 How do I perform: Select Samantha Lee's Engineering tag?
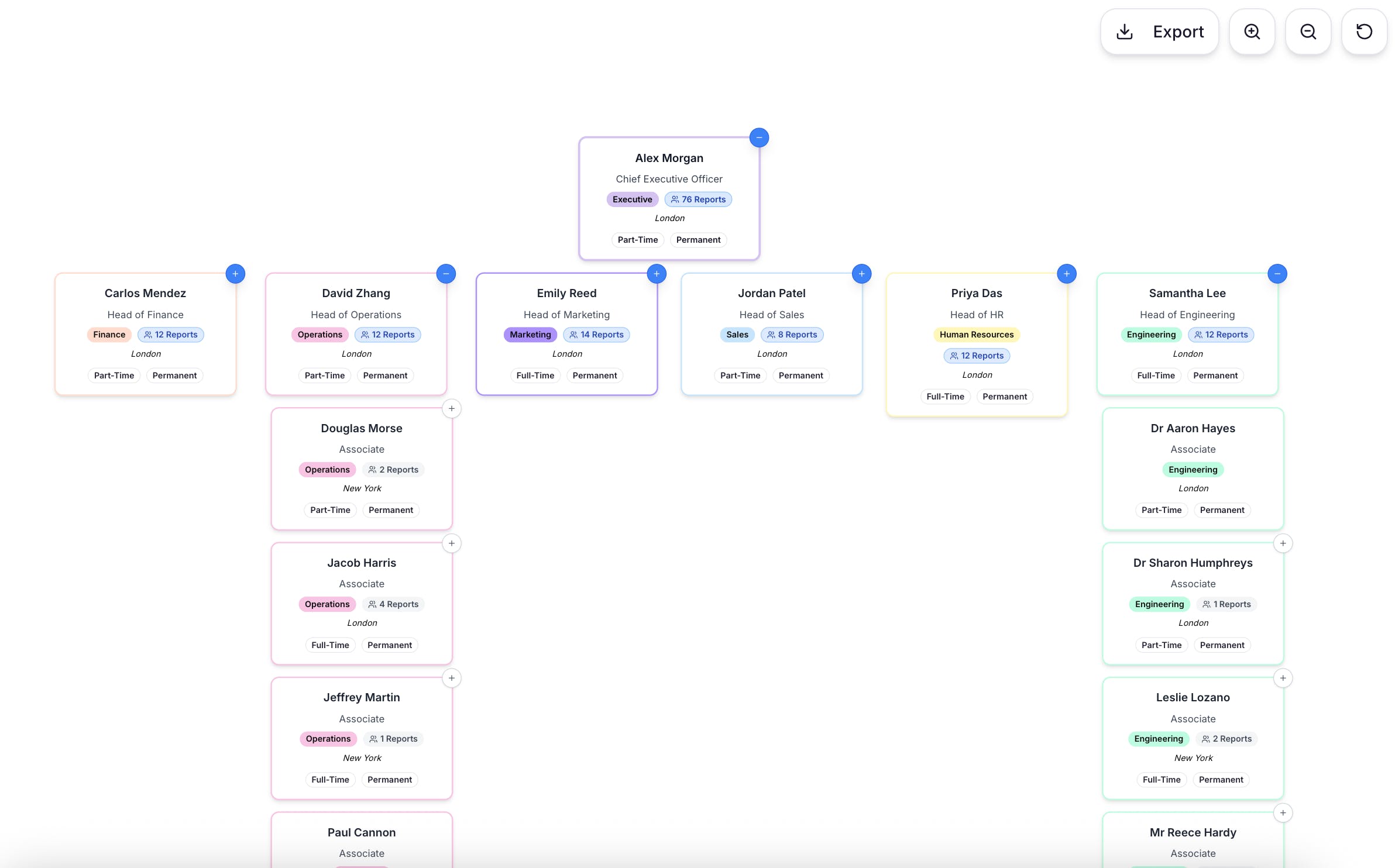coord(1151,335)
